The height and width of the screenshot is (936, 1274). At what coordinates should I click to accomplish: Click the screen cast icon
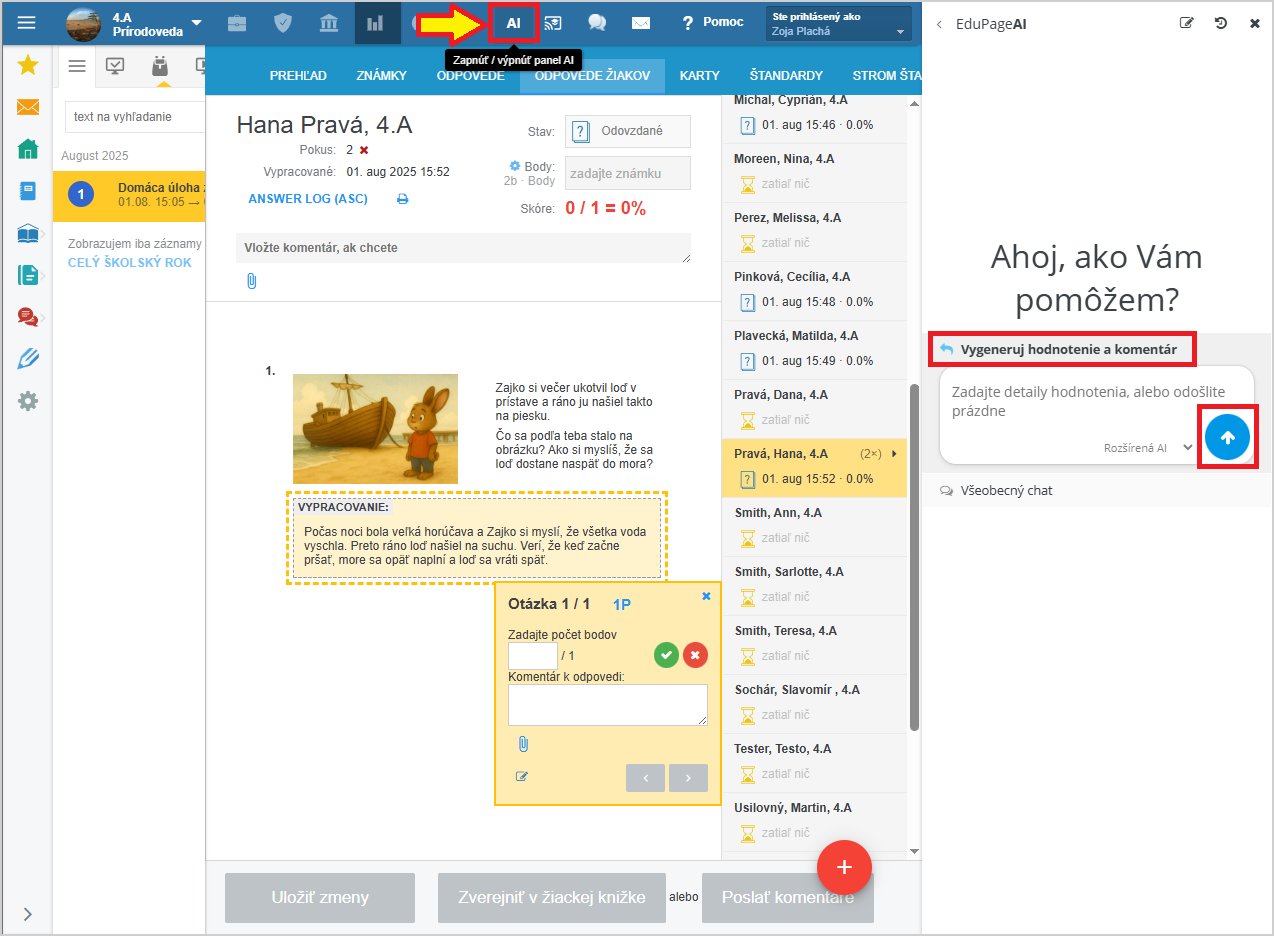pos(553,23)
